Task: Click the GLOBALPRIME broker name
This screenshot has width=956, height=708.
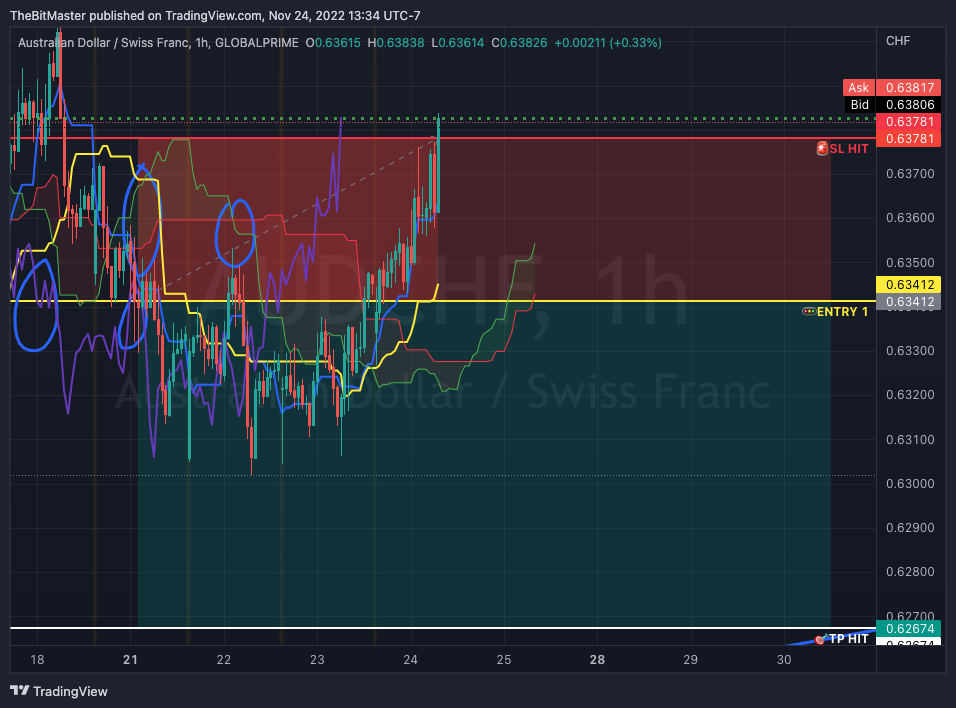Action: pos(257,43)
